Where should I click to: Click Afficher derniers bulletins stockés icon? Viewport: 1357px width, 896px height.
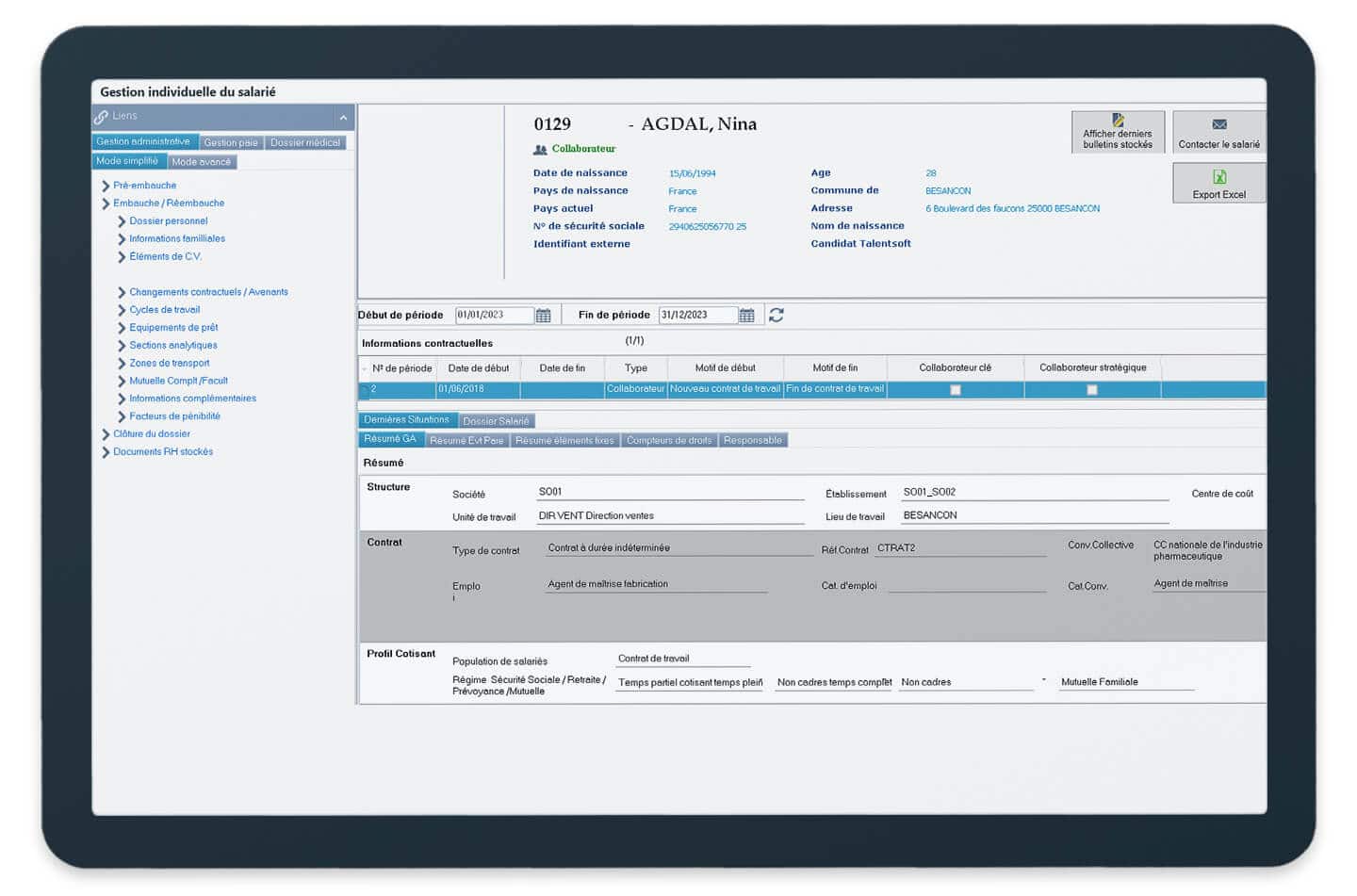click(x=1118, y=121)
